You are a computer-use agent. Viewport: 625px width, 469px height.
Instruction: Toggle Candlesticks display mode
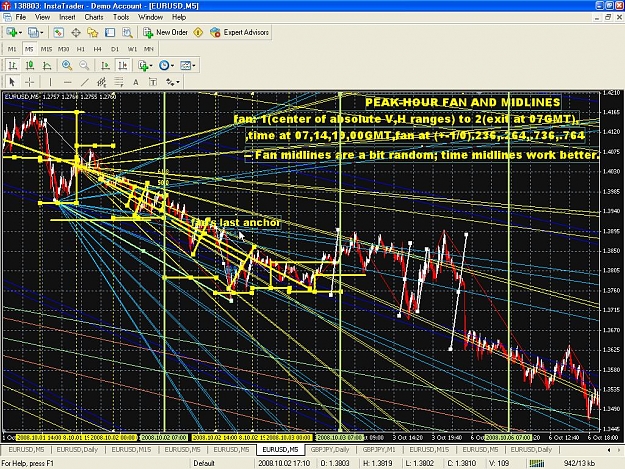pos(30,65)
